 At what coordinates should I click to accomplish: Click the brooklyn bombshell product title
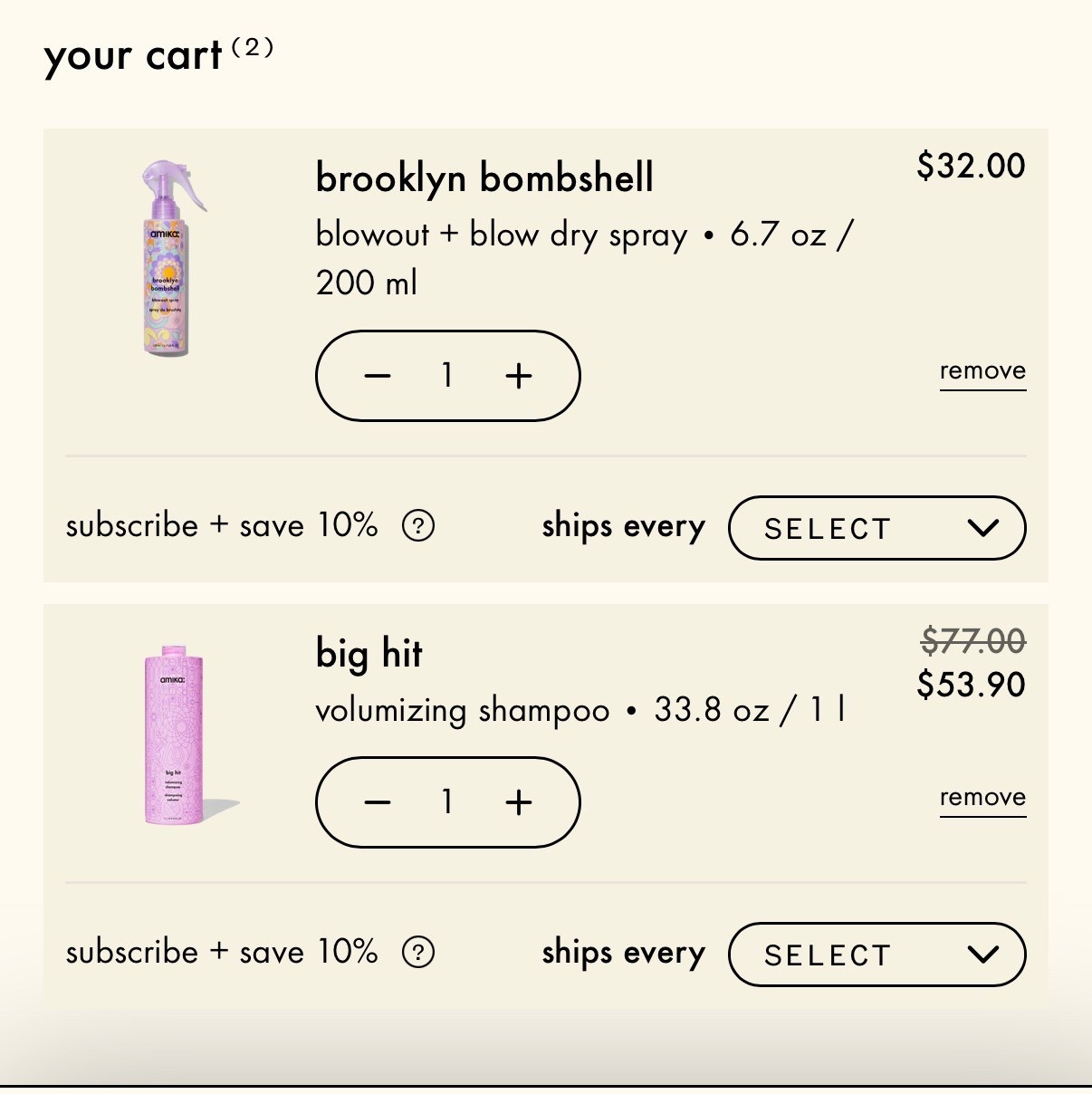click(484, 178)
